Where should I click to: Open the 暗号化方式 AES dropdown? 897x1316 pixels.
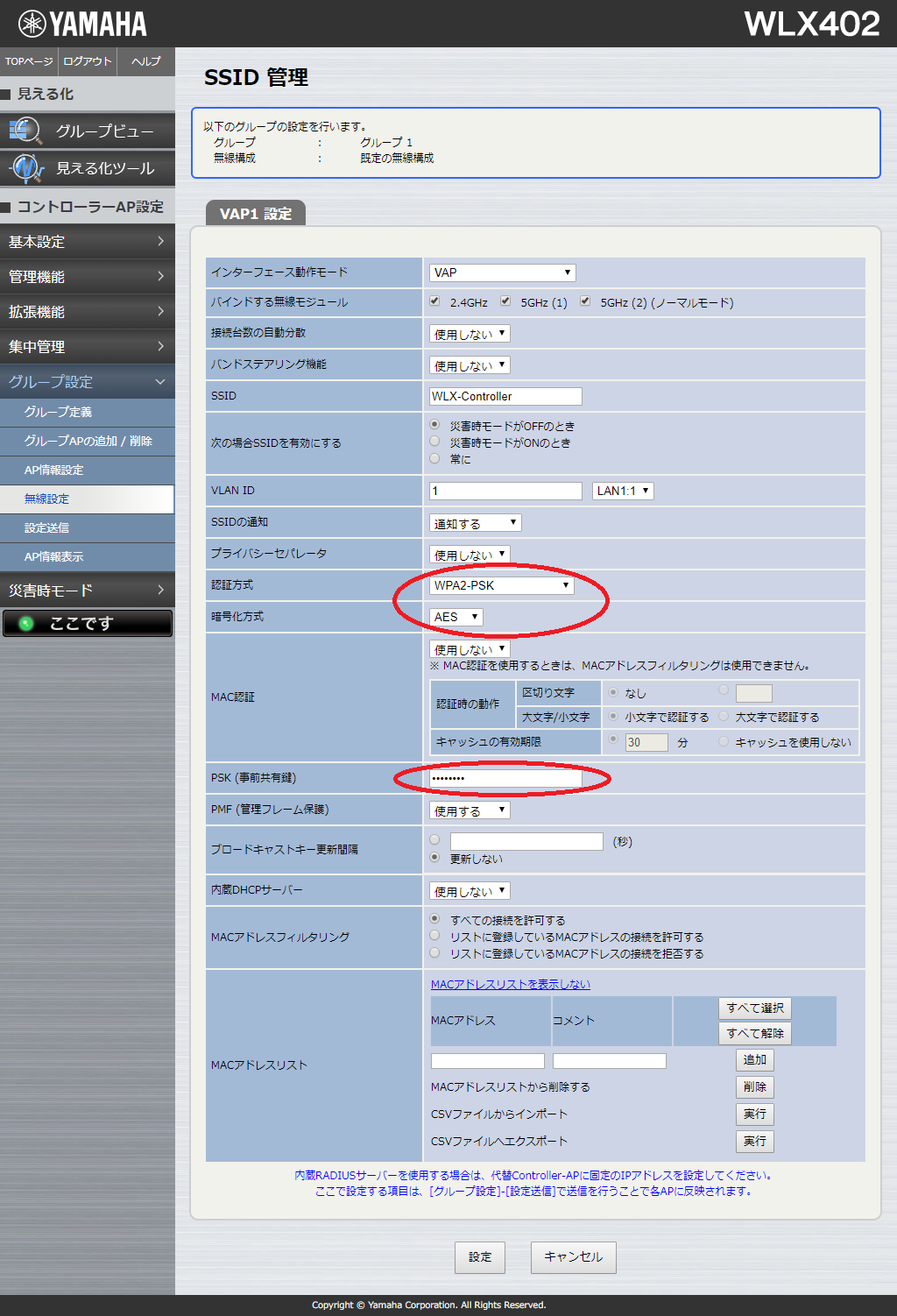456,617
